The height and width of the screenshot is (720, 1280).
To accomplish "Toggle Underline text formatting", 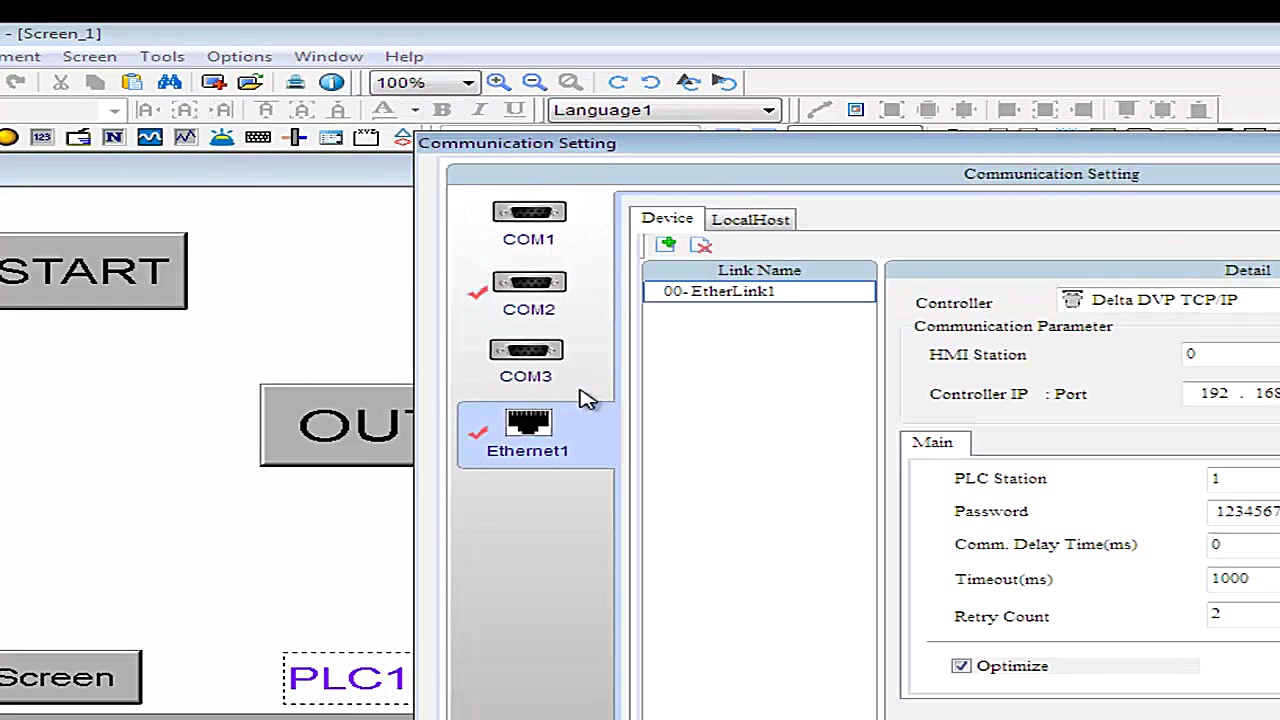I will (514, 110).
